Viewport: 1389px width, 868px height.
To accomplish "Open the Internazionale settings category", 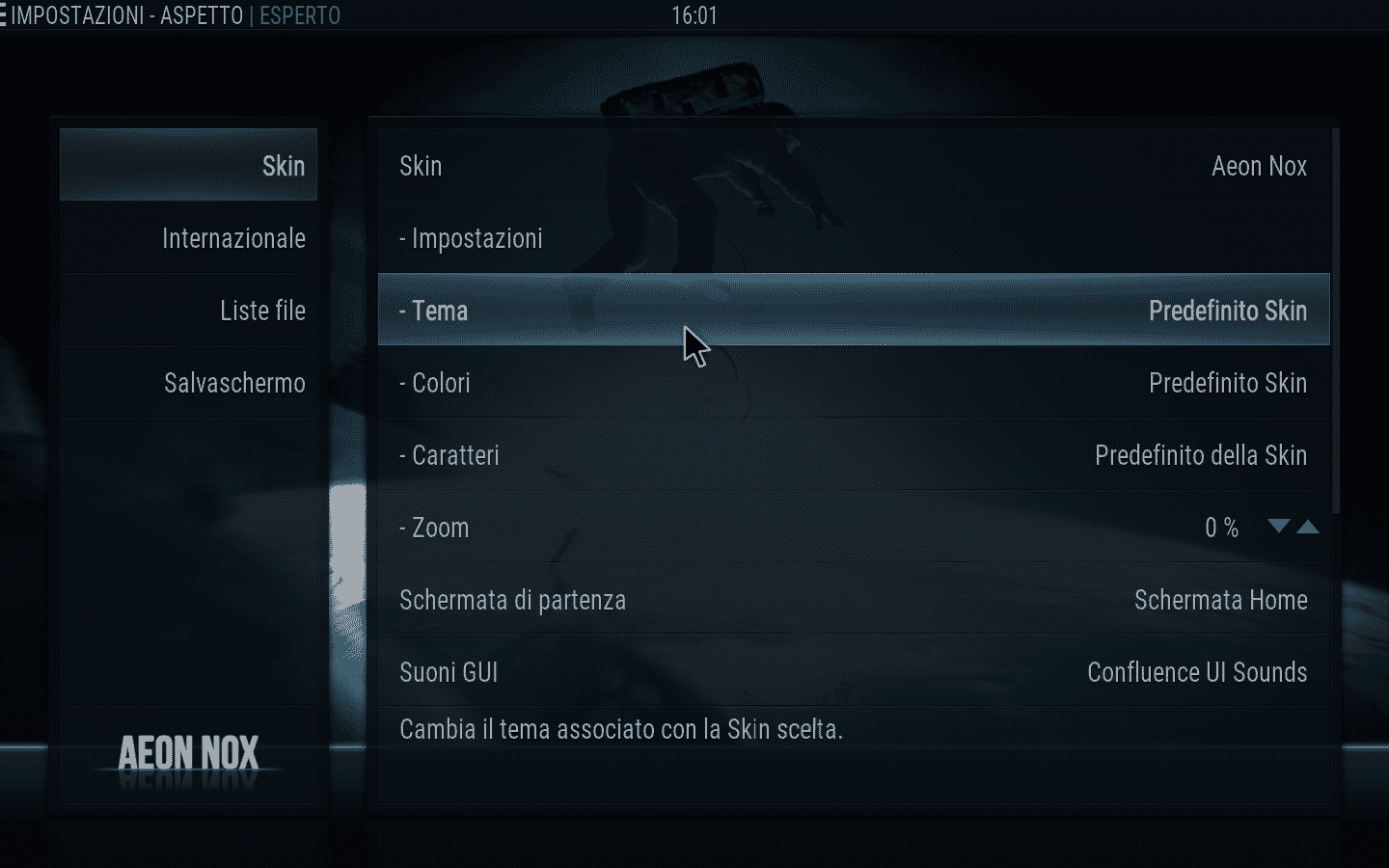I will click(x=188, y=237).
